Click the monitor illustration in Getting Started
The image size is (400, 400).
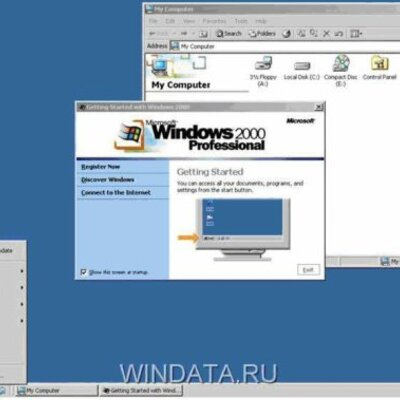click(x=243, y=230)
